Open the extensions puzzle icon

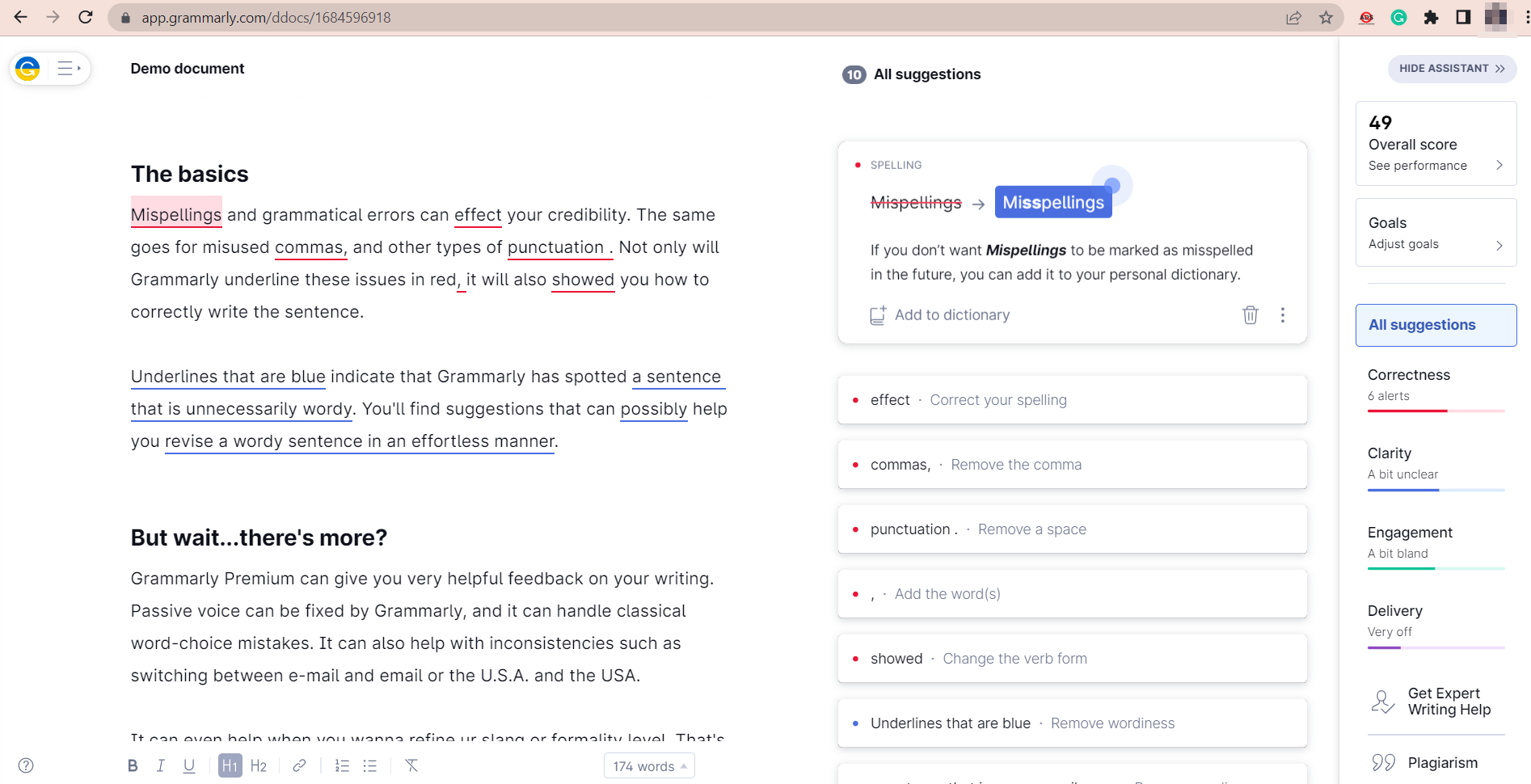point(1431,18)
